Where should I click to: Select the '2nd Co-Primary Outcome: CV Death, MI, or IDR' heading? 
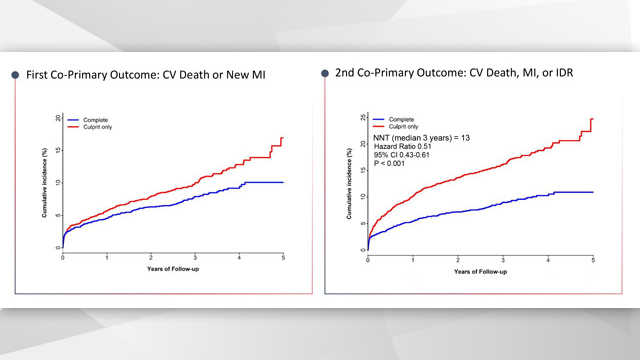454,73
